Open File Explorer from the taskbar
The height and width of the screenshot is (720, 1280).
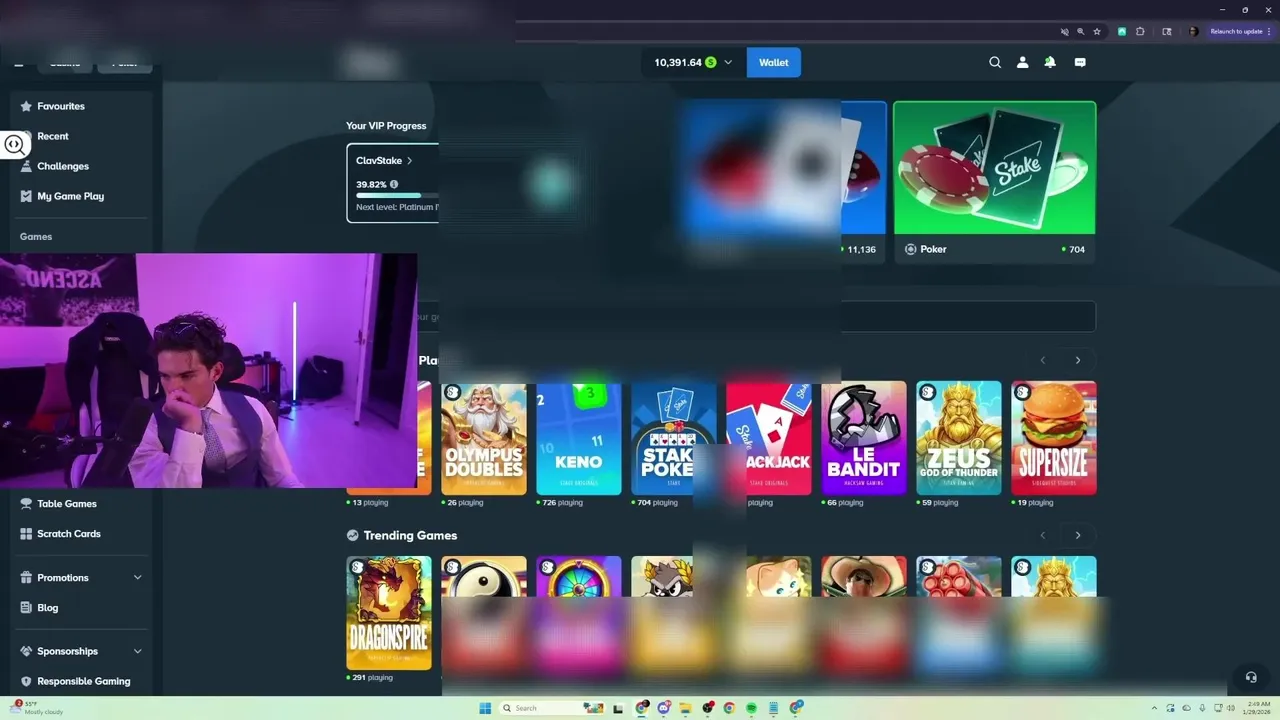coord(685,708)
